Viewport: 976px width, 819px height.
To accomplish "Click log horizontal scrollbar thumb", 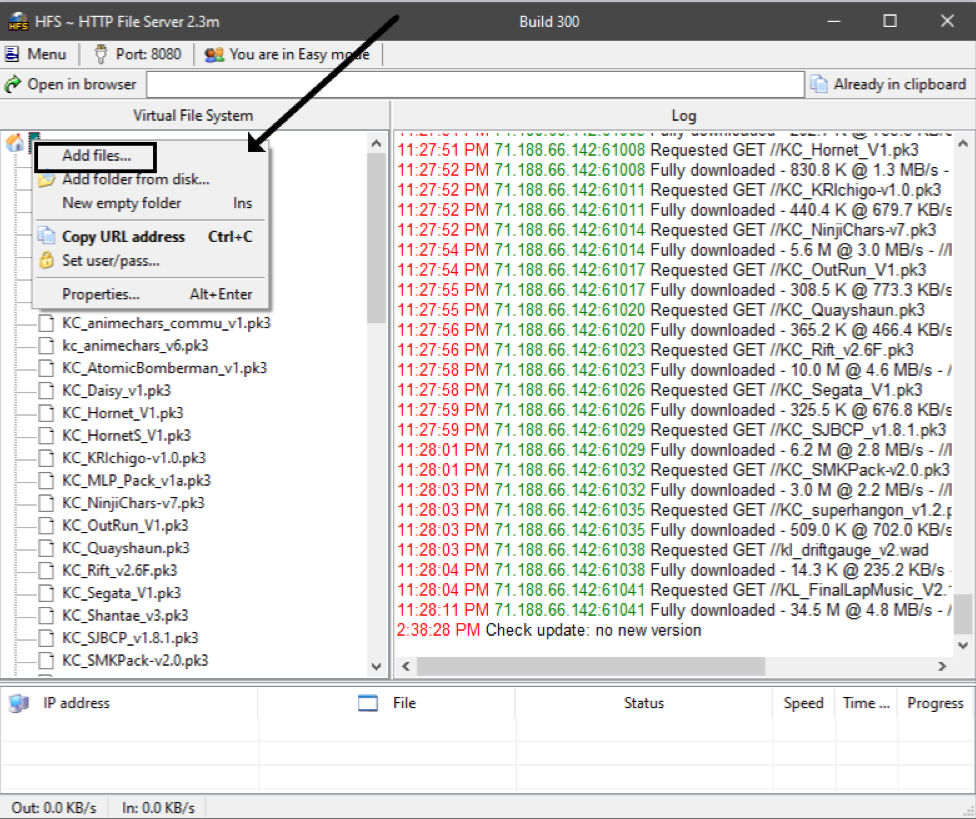I will coord(591,666).
